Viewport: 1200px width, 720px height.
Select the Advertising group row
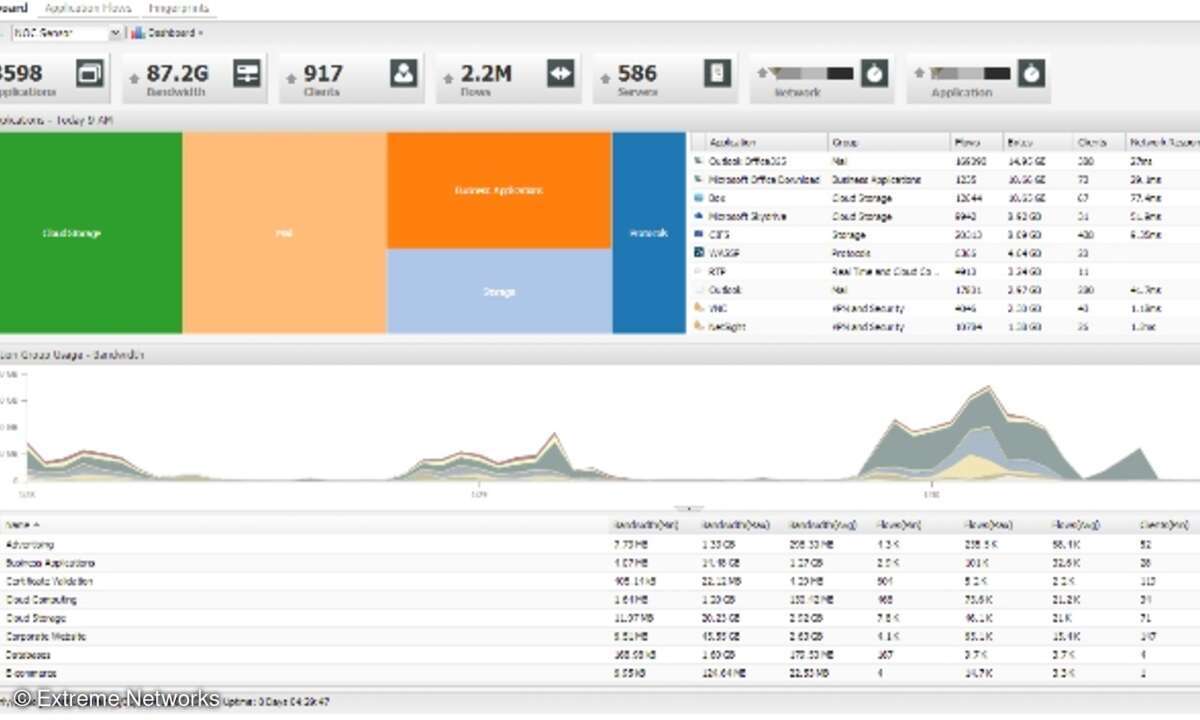pyautogui.click(x=600, y=544)
